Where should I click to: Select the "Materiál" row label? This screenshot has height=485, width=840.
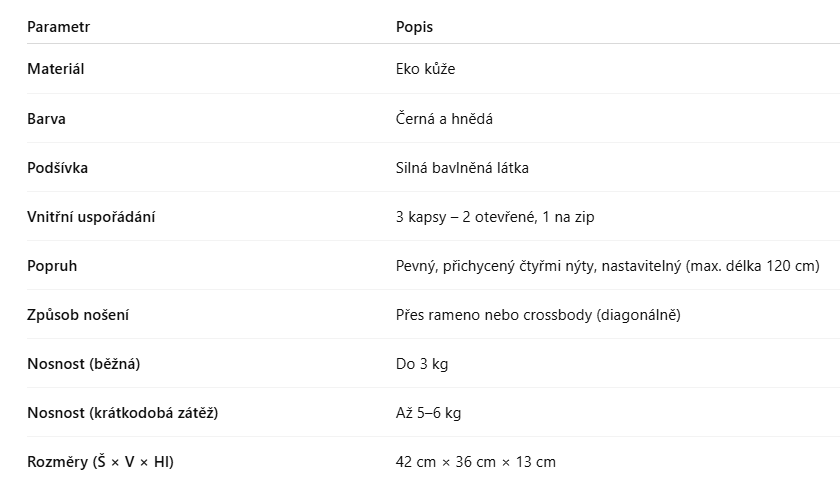[55, 69]
